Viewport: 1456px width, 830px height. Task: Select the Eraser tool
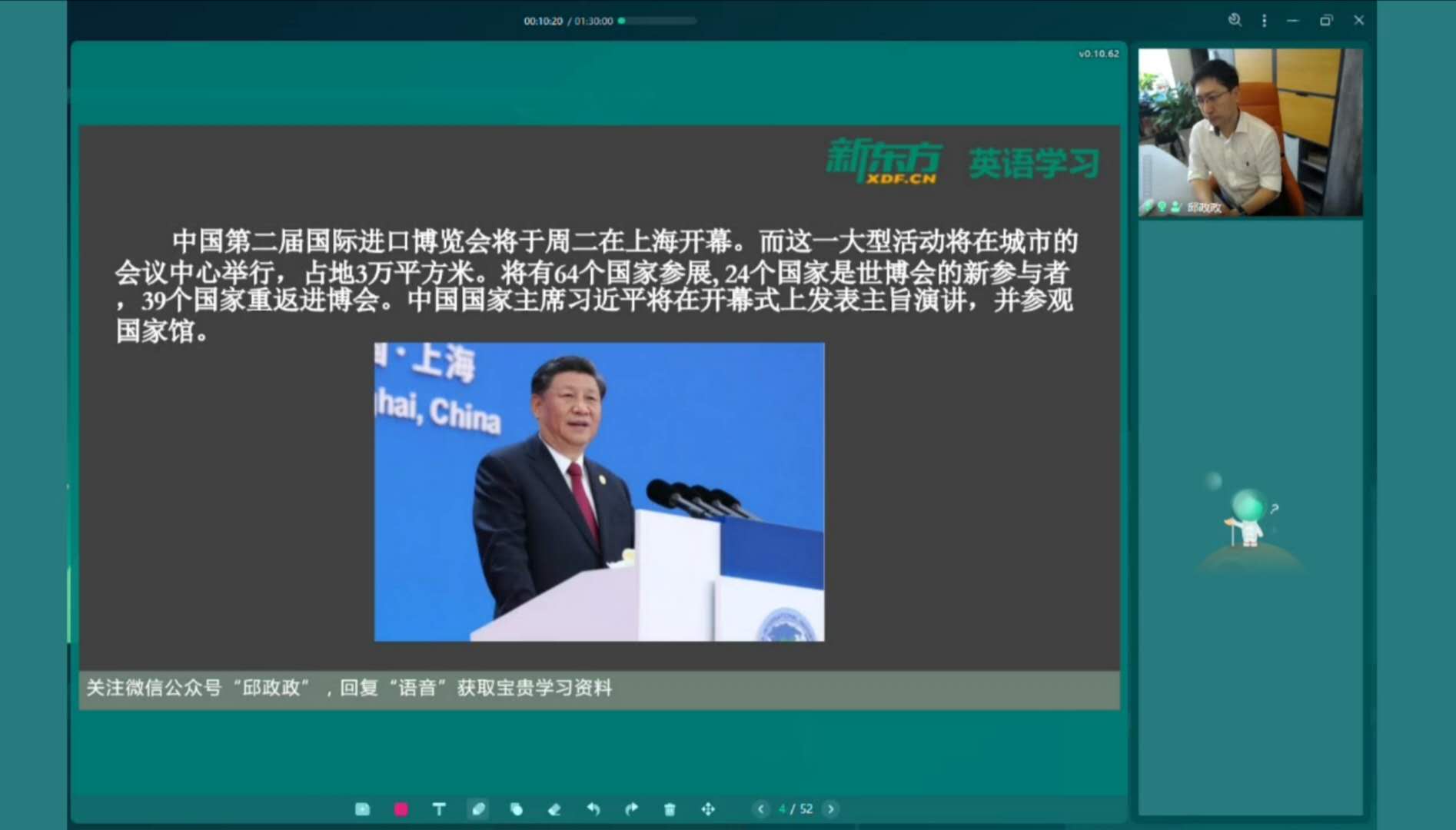[554, 809]
